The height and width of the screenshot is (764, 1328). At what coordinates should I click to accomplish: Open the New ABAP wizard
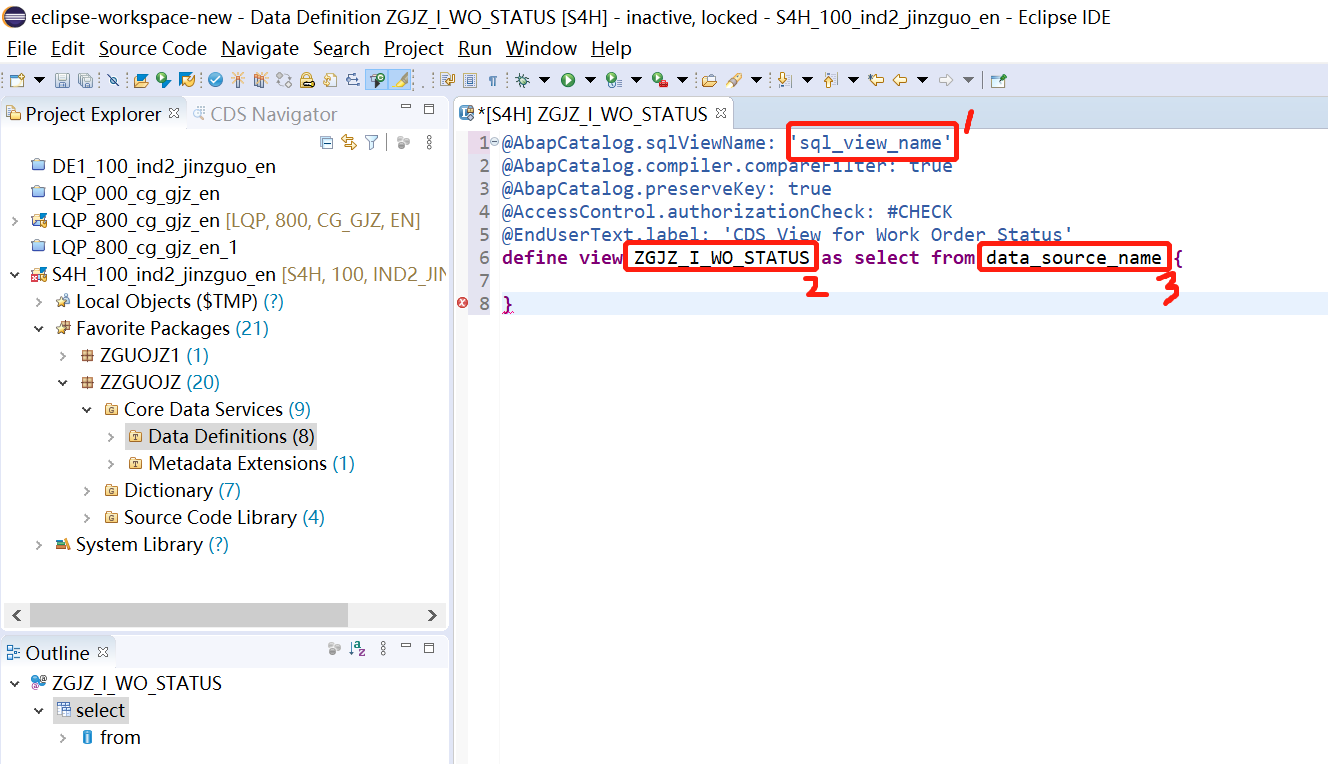(17, 79)
